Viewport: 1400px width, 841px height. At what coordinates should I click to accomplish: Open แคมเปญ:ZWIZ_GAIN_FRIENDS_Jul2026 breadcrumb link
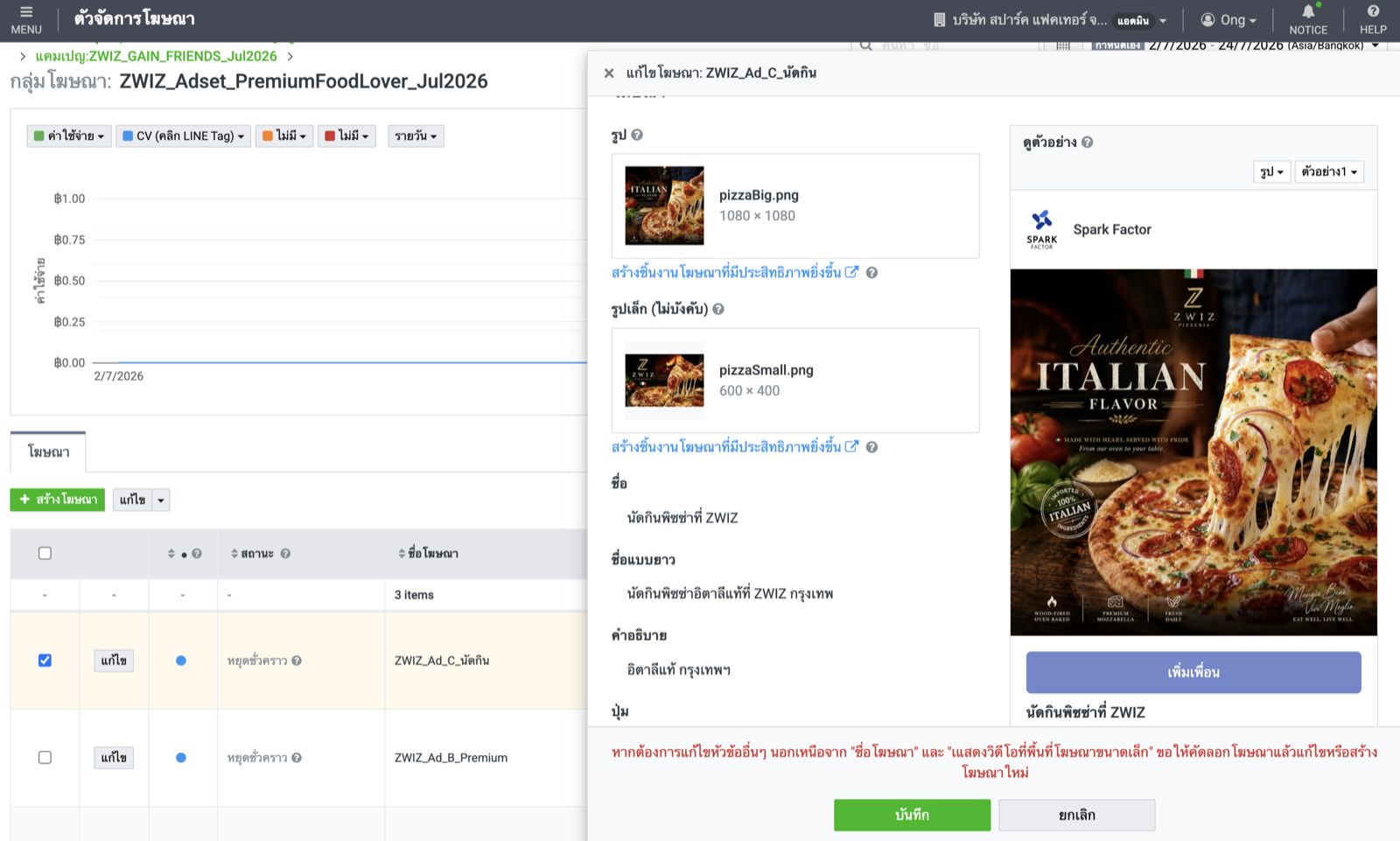157,56
